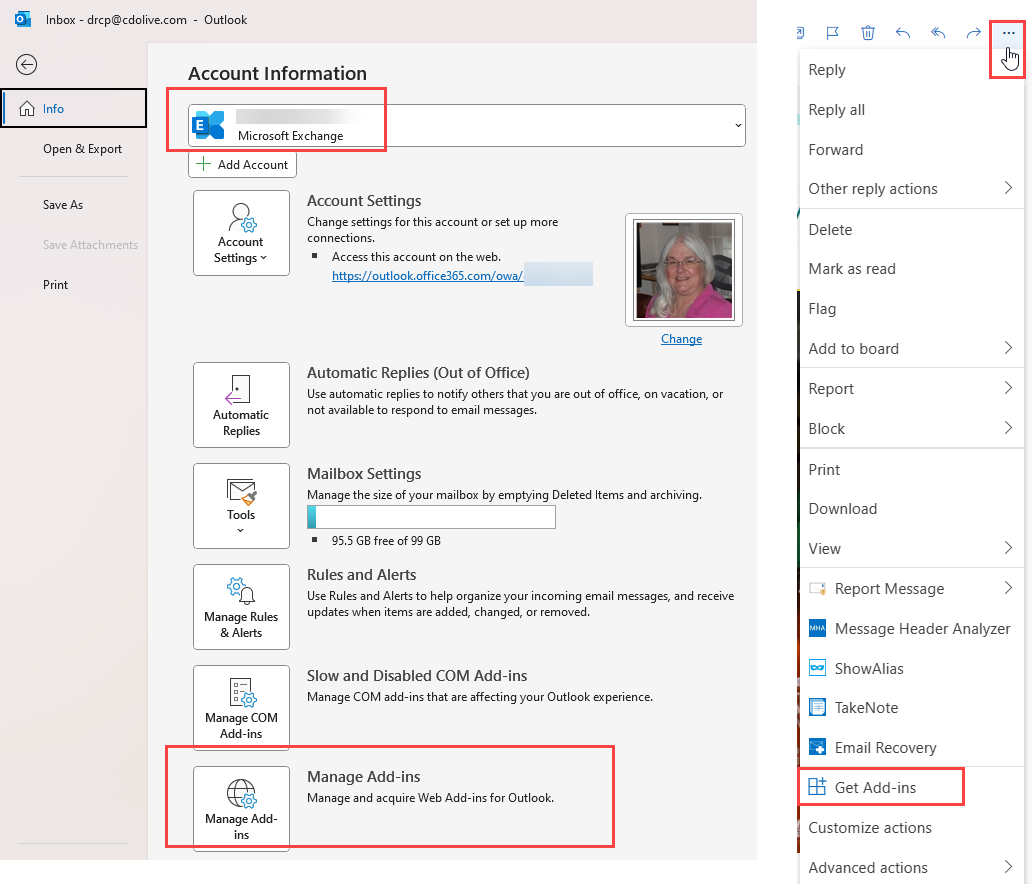Click the '95.5 GB free of 99 GB' text
The width and height of the screenshot is (1032, 884).
[386, 540]
